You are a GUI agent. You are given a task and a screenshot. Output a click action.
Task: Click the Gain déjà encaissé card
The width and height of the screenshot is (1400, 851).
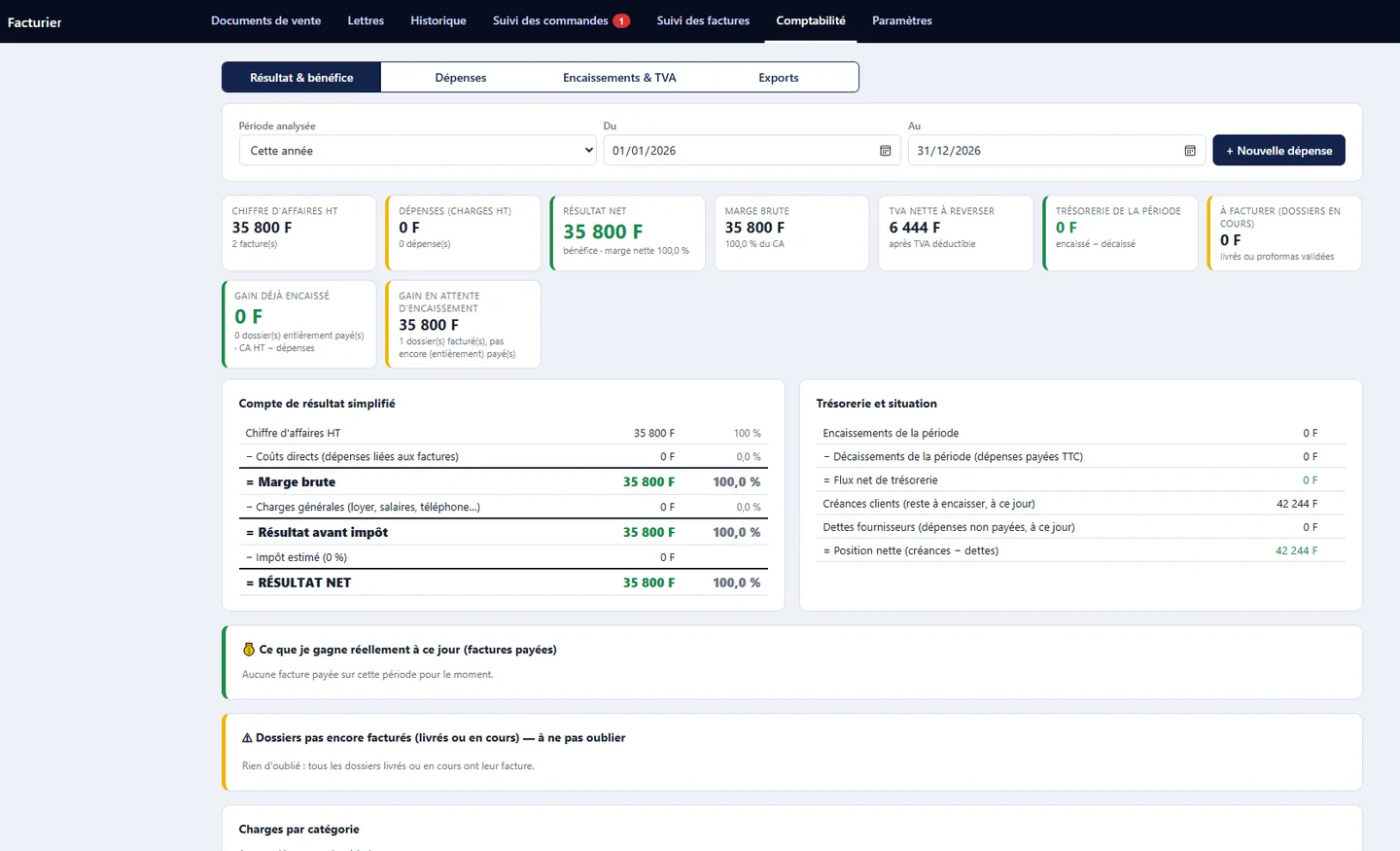click(x=298, y=325)
